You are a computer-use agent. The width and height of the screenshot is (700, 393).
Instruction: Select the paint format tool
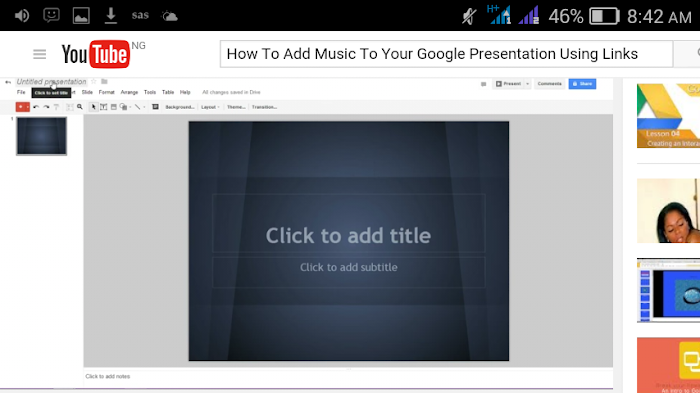coord(56,107)
